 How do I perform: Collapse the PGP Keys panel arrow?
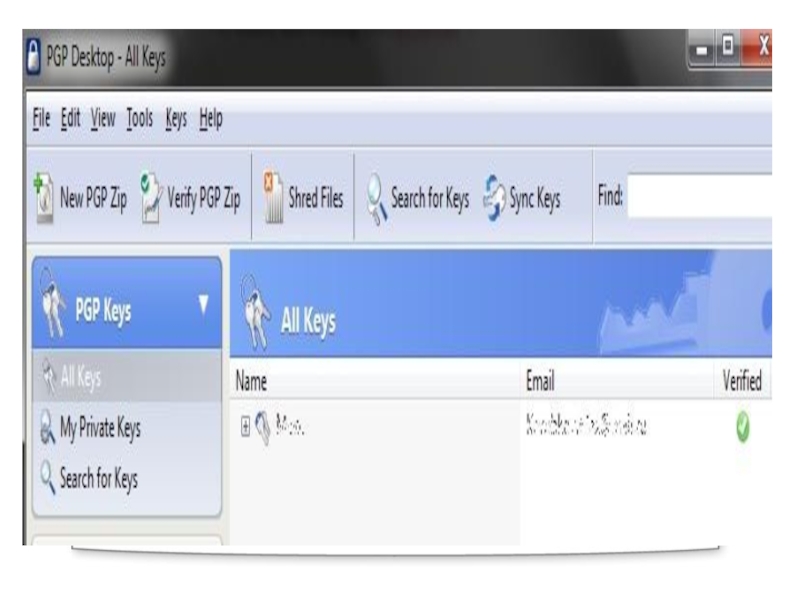pyautogui.click(x=204, y=305)
